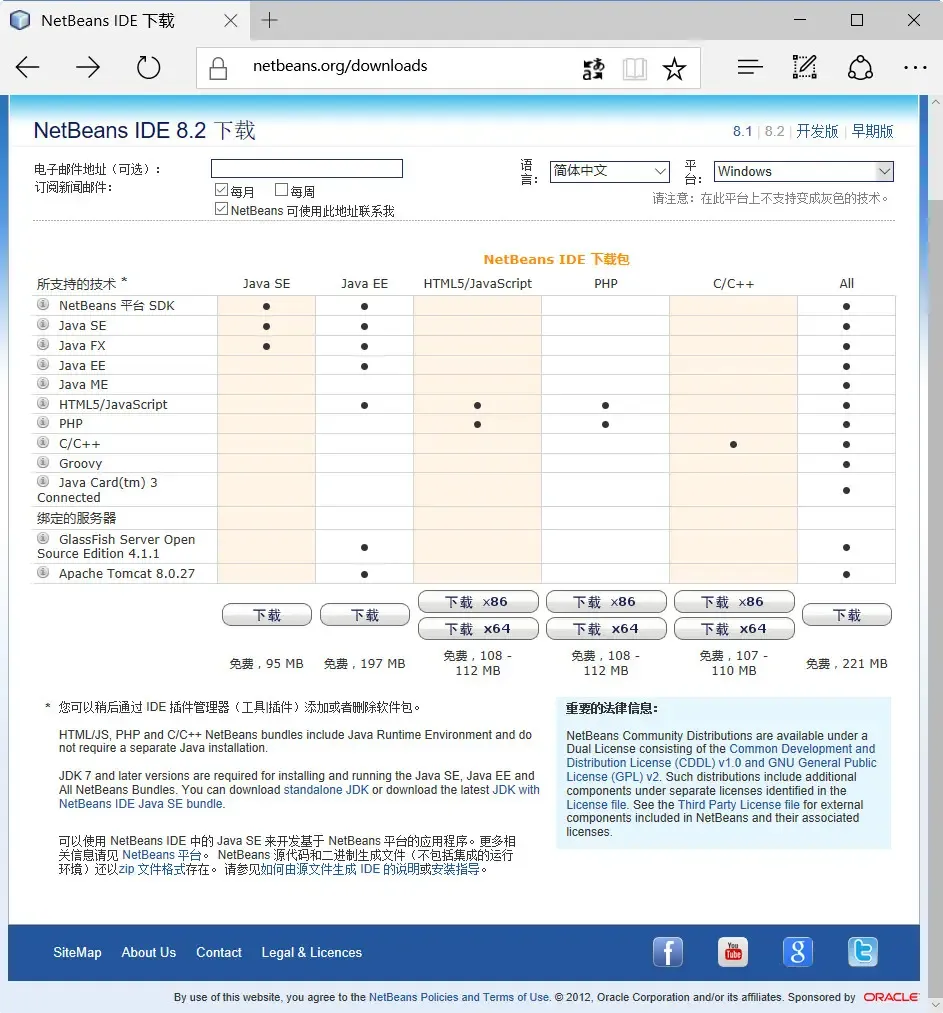Open the page translate icon in address bar
Viewport: 943px width, 1013px height.
coord(594,68)
